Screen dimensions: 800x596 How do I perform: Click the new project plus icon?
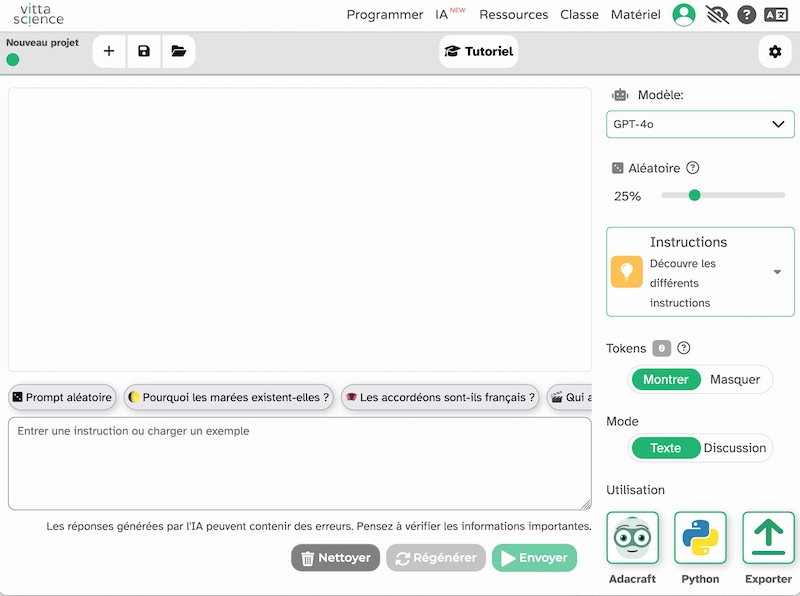coord(109,51)
